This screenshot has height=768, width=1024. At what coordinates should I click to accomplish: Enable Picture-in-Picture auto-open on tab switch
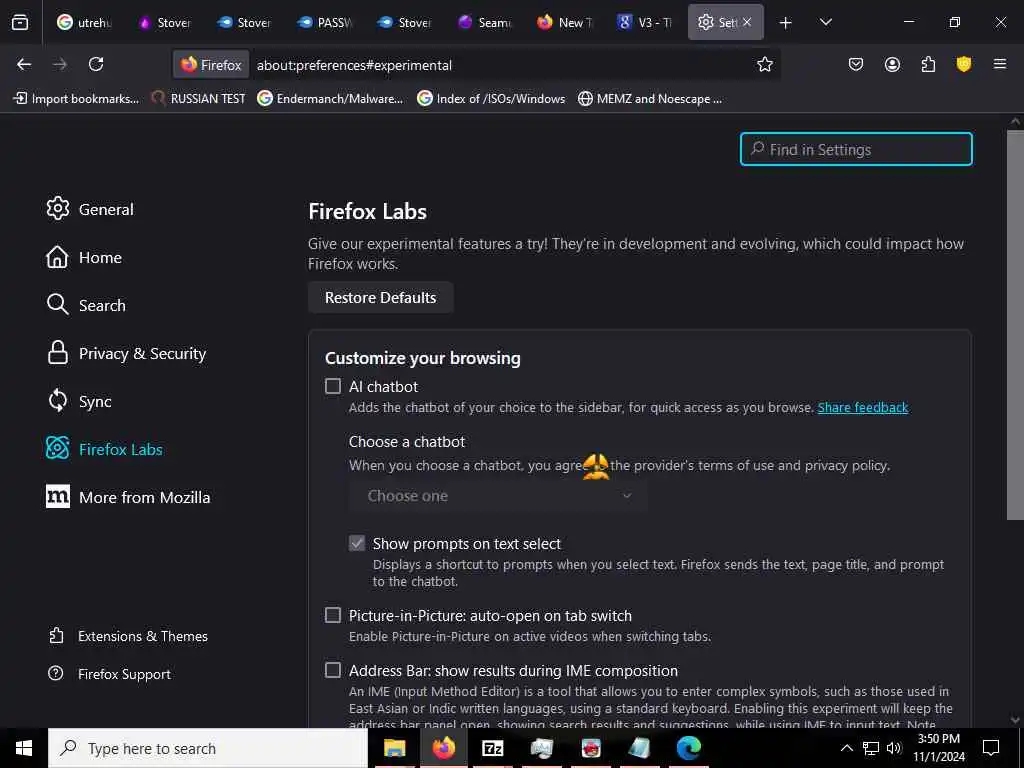coord(333,615)
